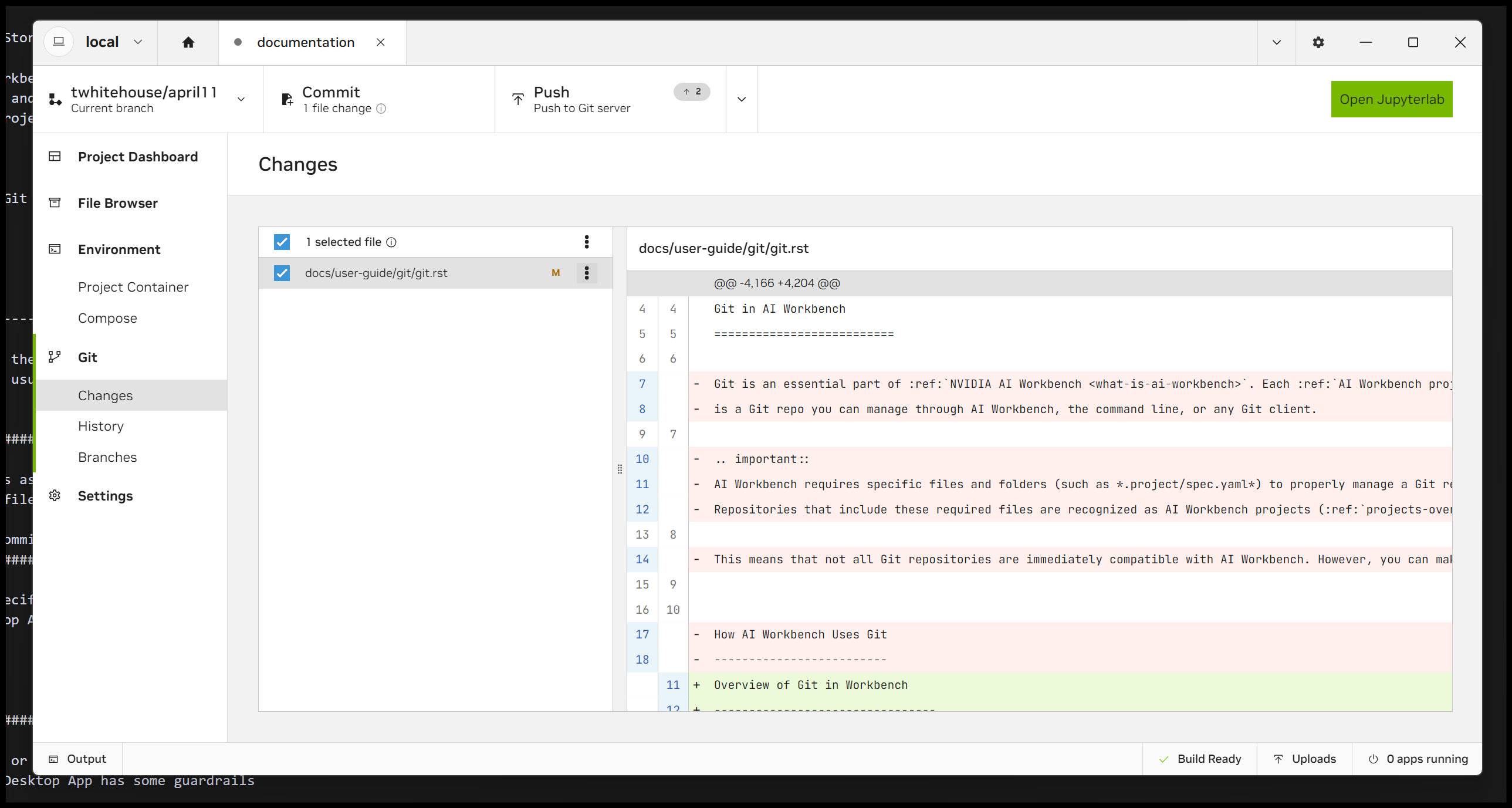Click the M modified status marker
Screen dimensions: 1512x808
(555, 272)
